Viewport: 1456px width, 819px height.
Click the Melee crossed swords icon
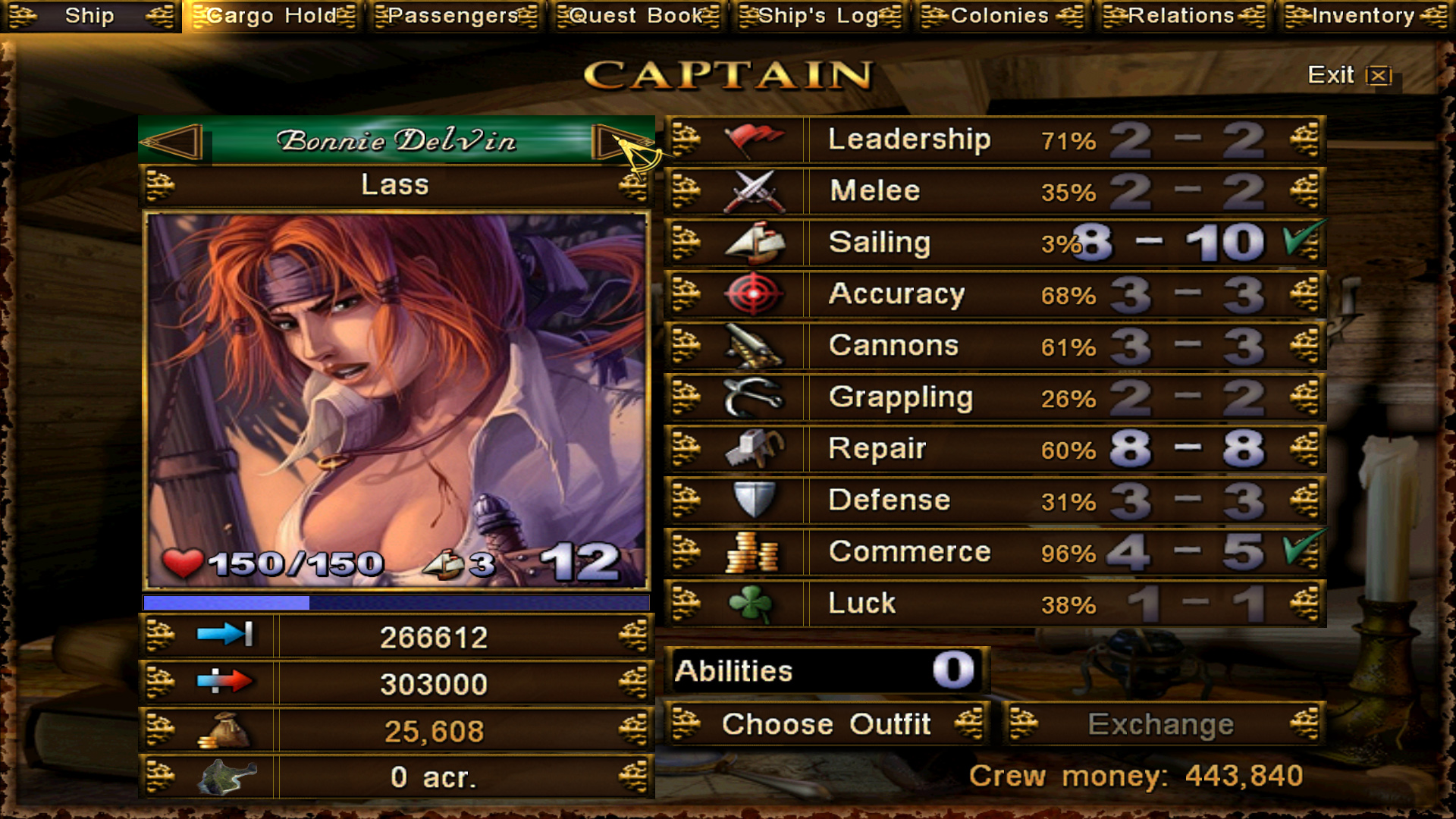753,191
